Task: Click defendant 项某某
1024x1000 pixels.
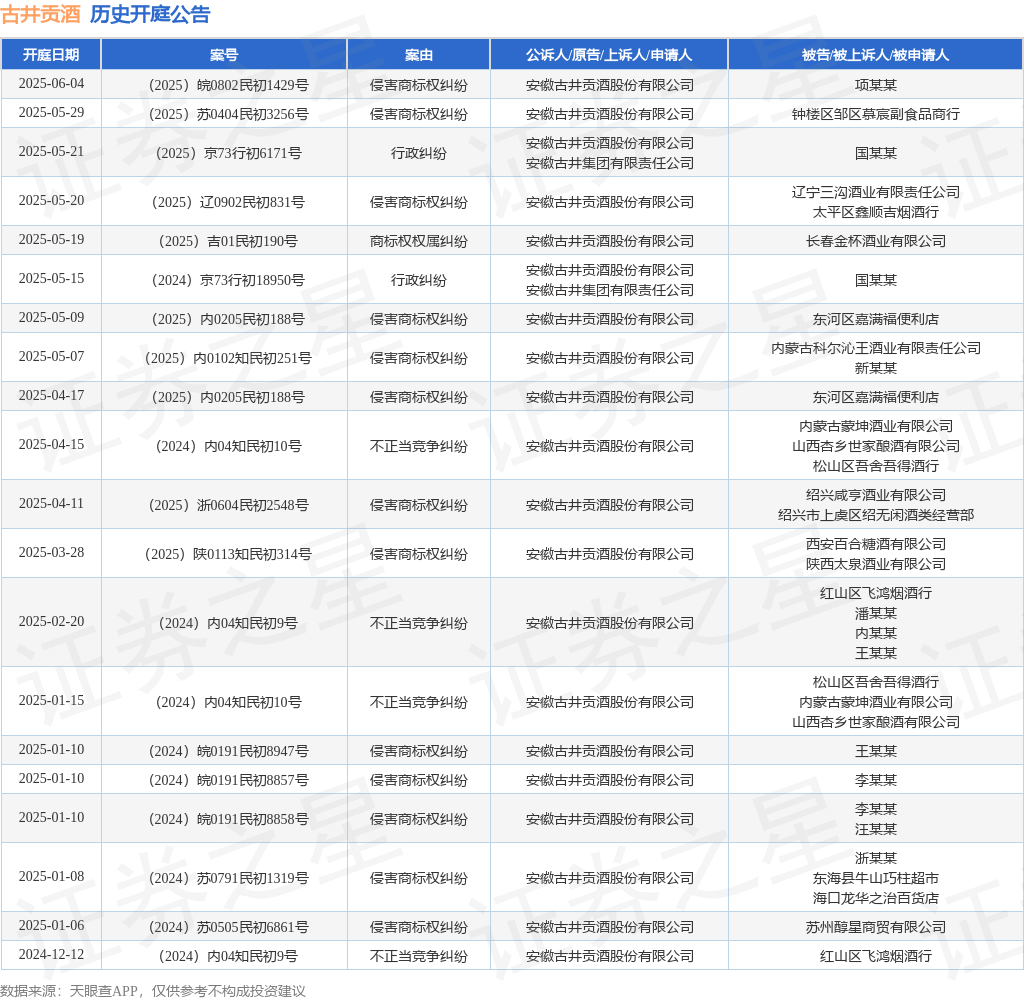Action: 876,85
